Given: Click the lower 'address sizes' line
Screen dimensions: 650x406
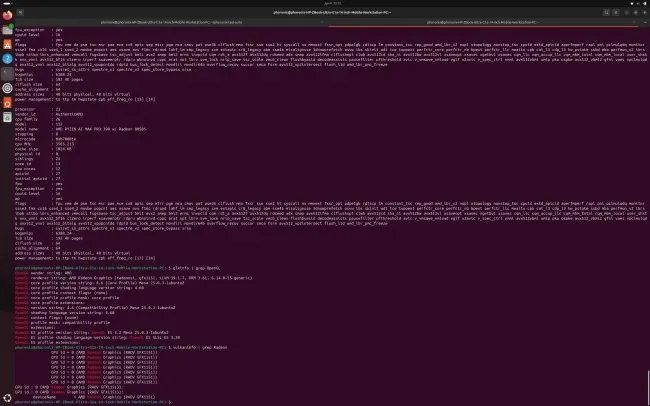Looking at the screenshot, I should click(x=73, y=253).
